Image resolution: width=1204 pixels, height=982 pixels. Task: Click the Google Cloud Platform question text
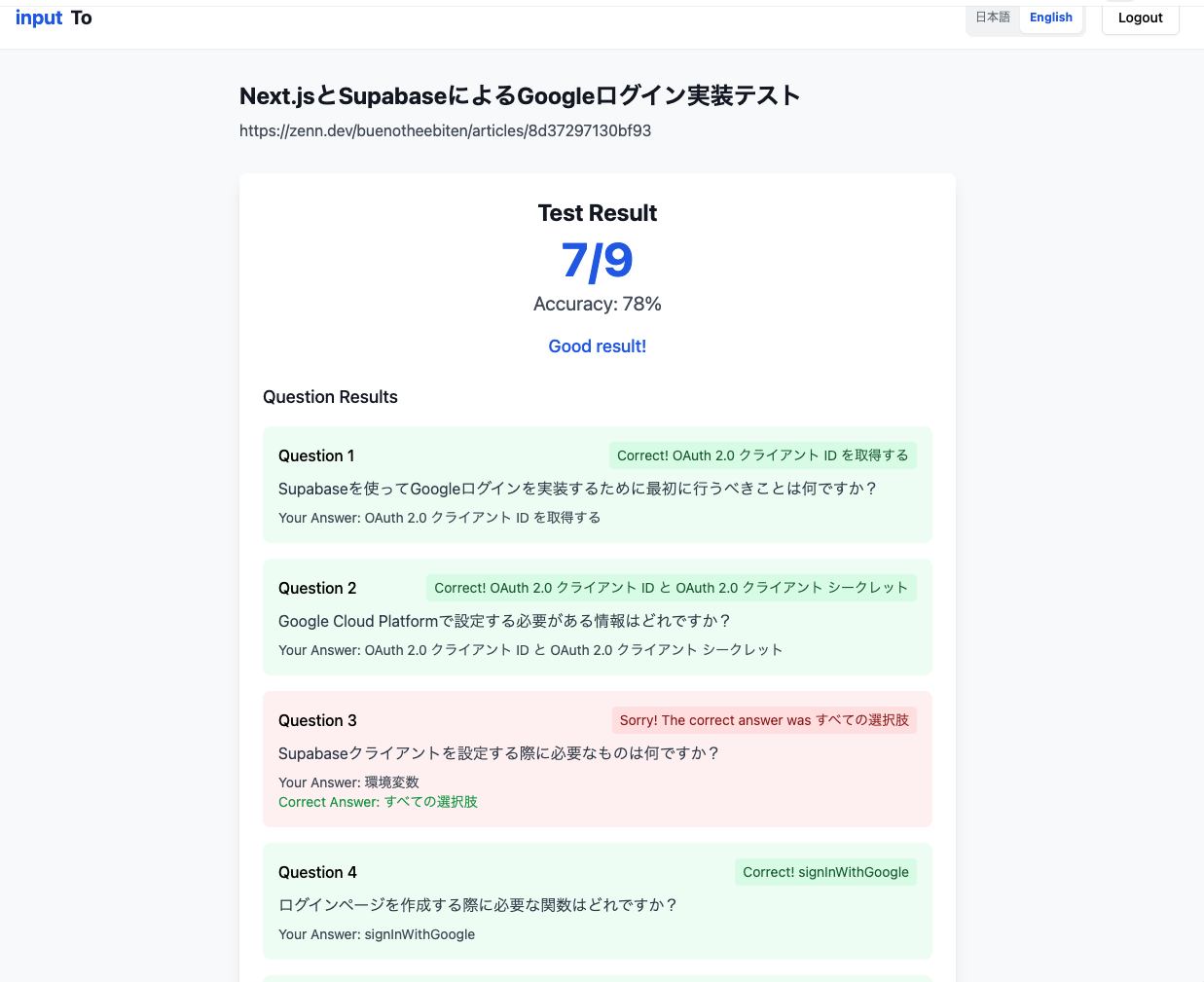tap(504, 621)
